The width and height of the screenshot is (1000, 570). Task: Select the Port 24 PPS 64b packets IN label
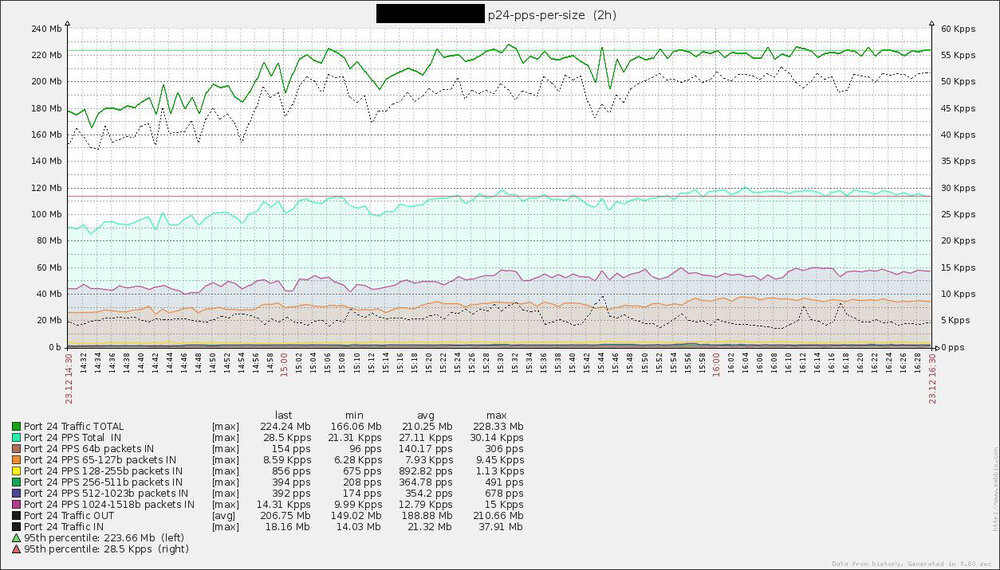pyautogui.click(x=89, y=449)
